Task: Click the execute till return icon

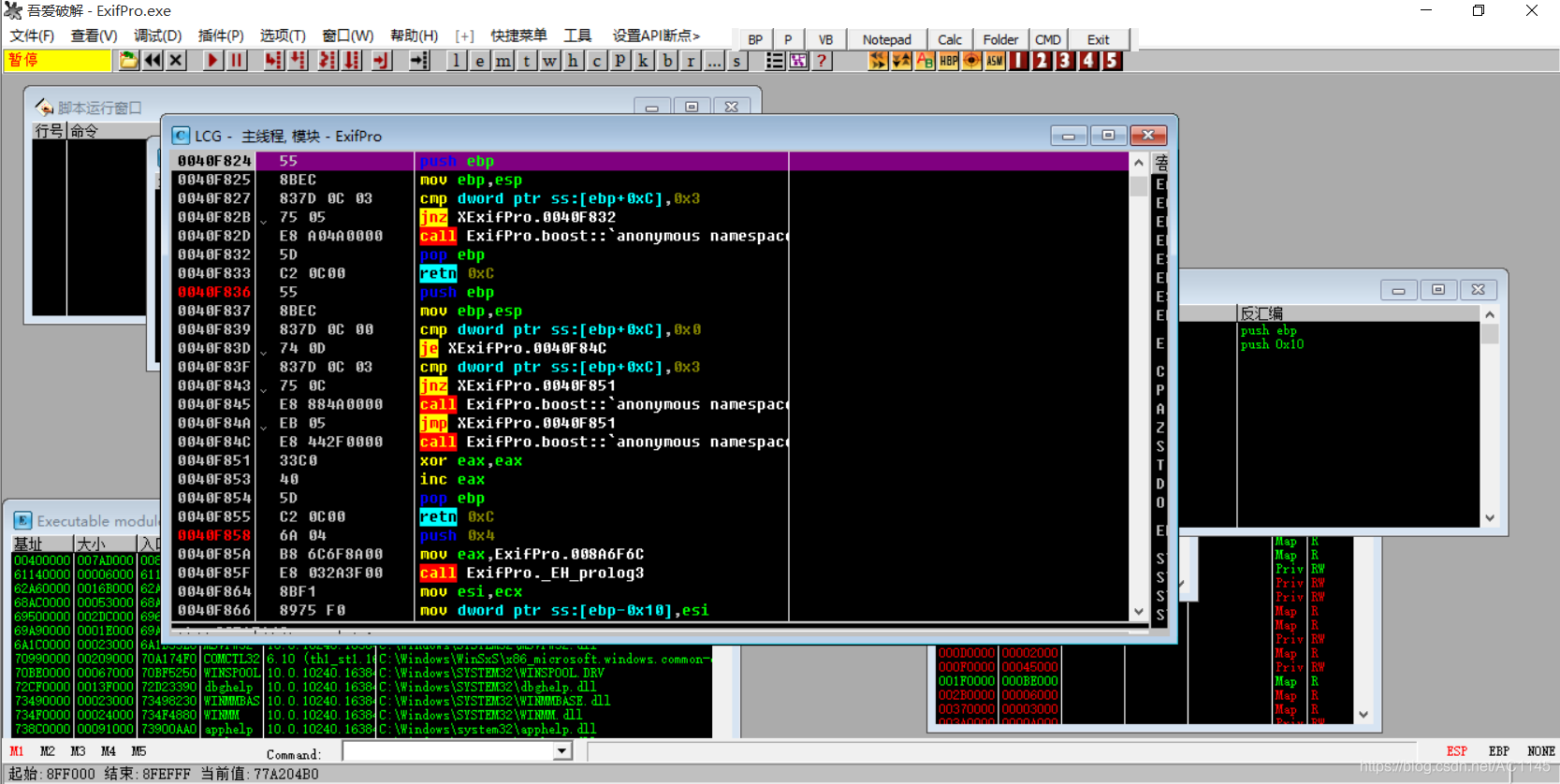Action: (x=381, y=61)
